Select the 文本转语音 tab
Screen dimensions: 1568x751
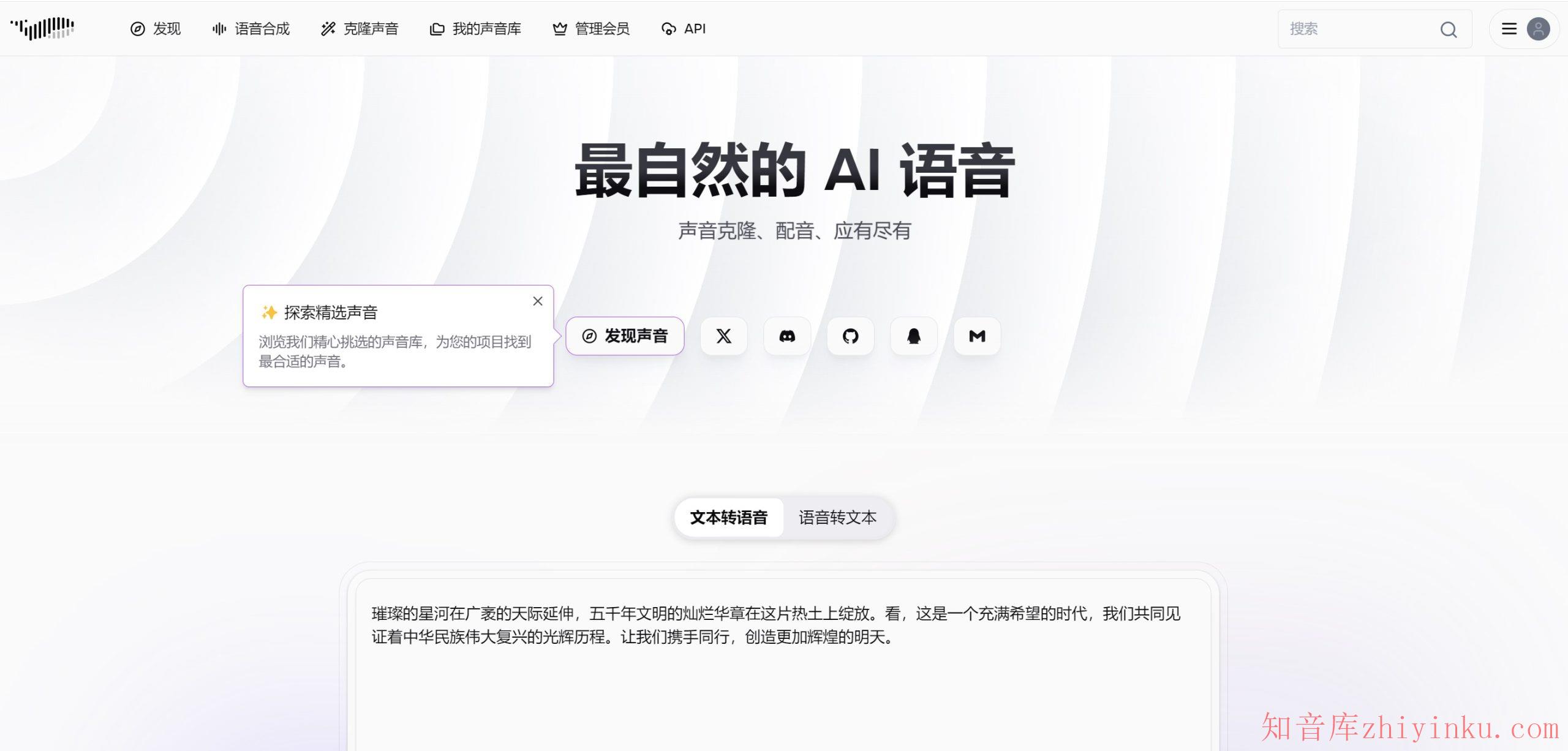[x=729, y=518]
